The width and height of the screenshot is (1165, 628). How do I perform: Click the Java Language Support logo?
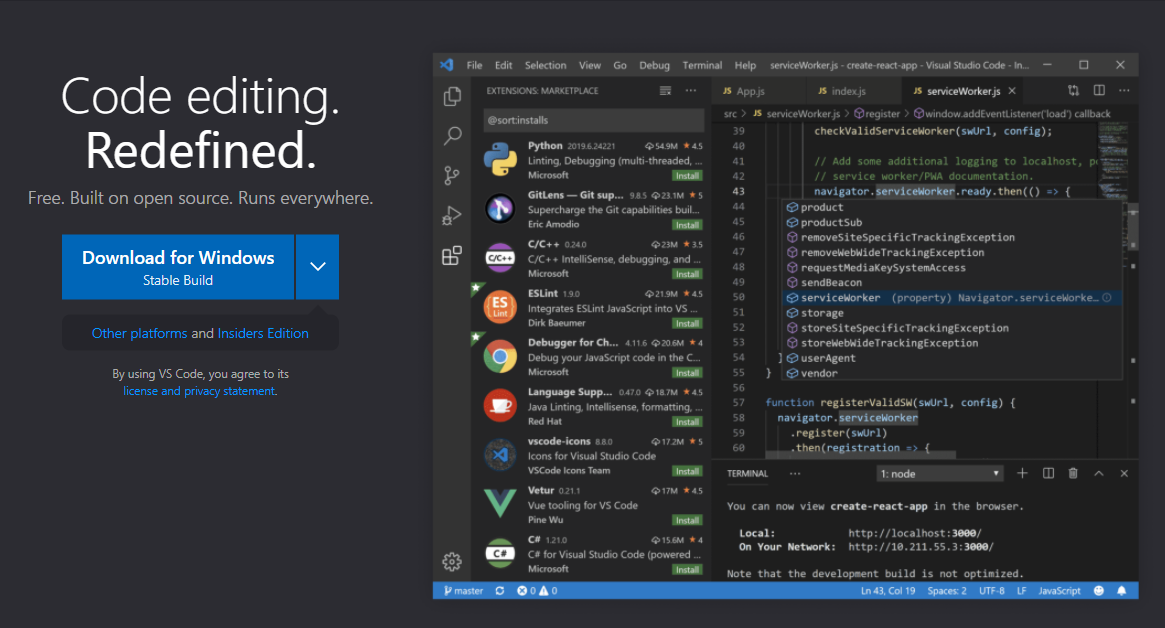tap(500, 406)
